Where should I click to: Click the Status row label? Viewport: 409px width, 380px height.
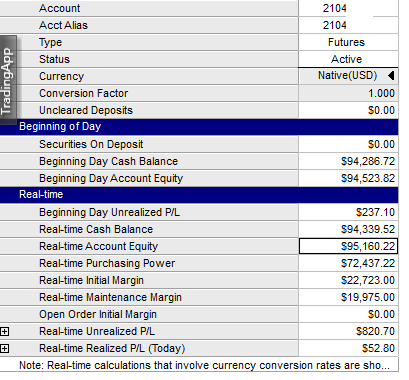pos(54,59)
